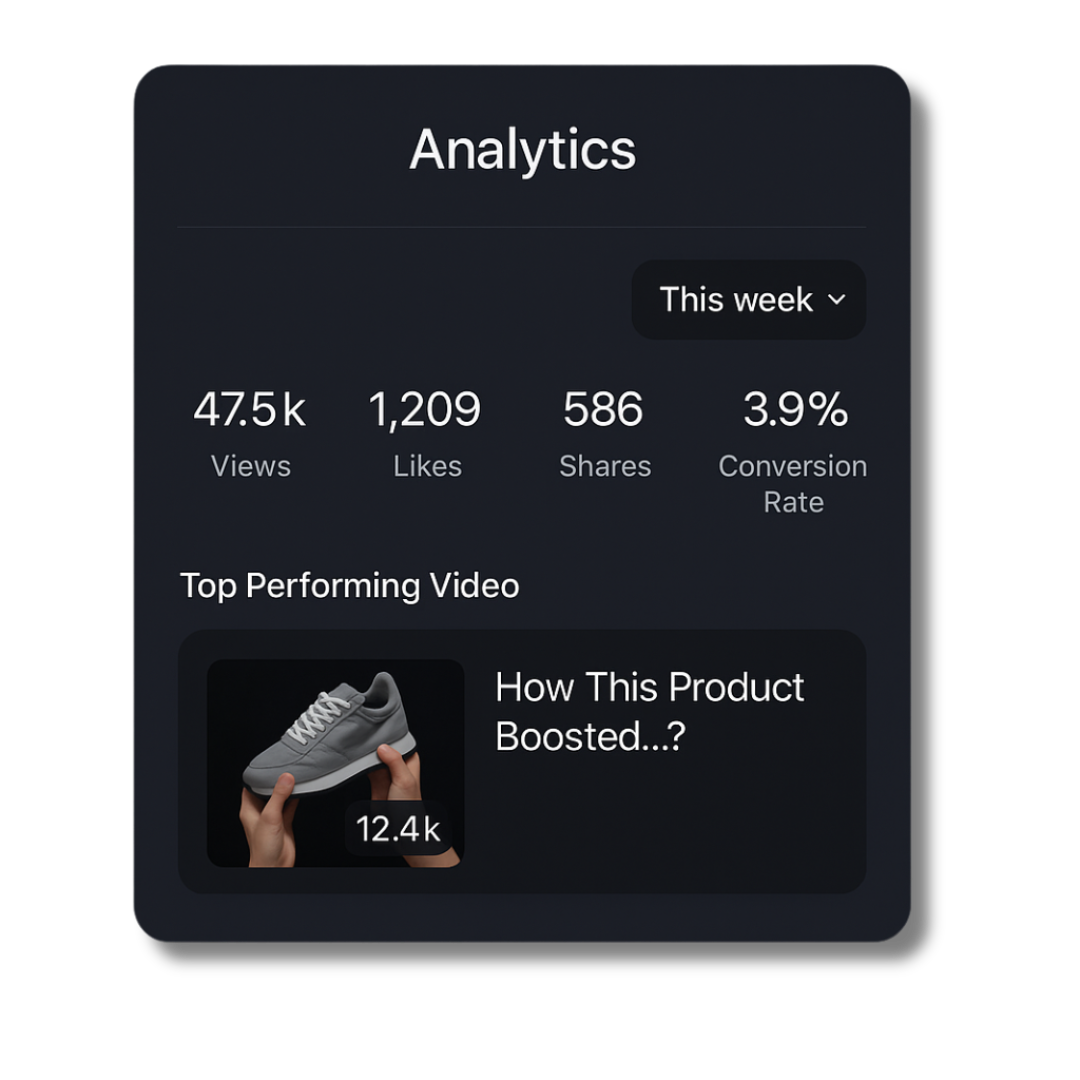
Task: Click the chevron arrow beside This week
Action: pyautogui.click(x=837, y=300)
